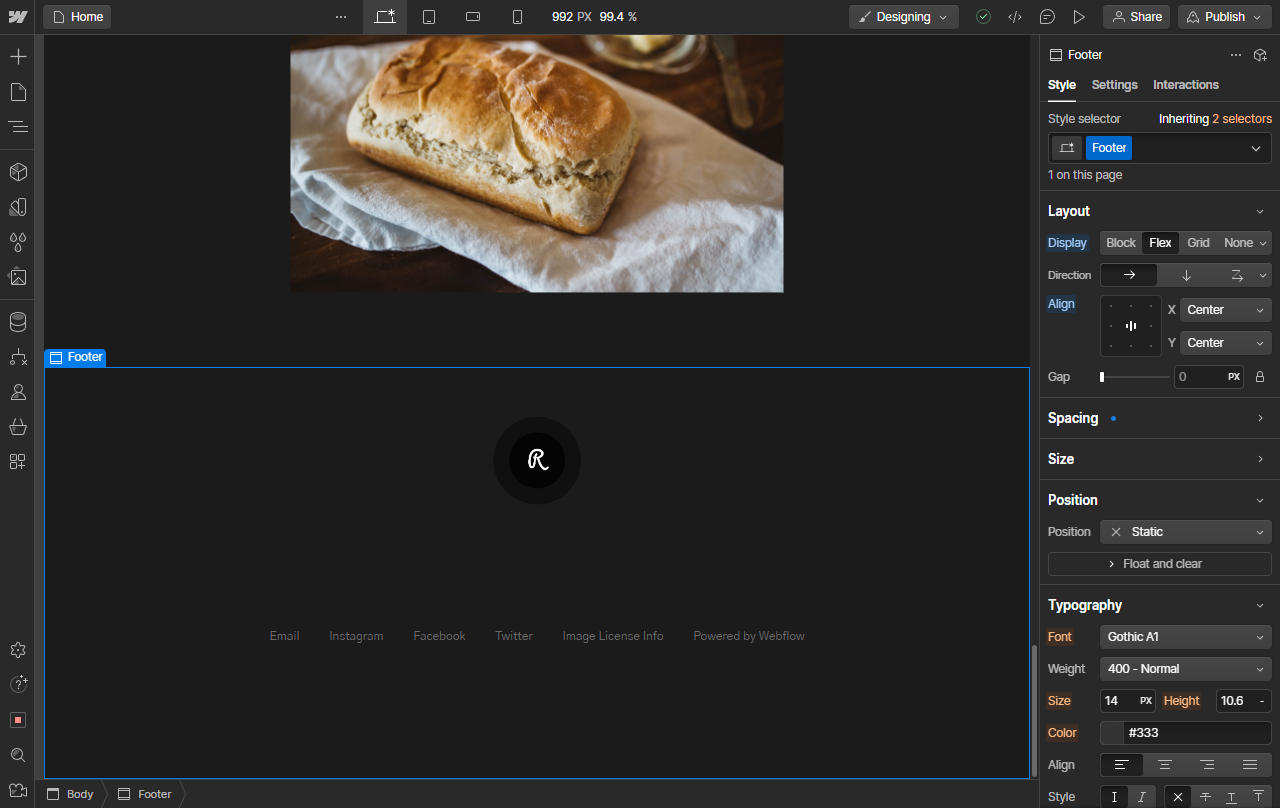1280x808 pixels.
Task: Open the Pages panel icon
Action: 18,92
